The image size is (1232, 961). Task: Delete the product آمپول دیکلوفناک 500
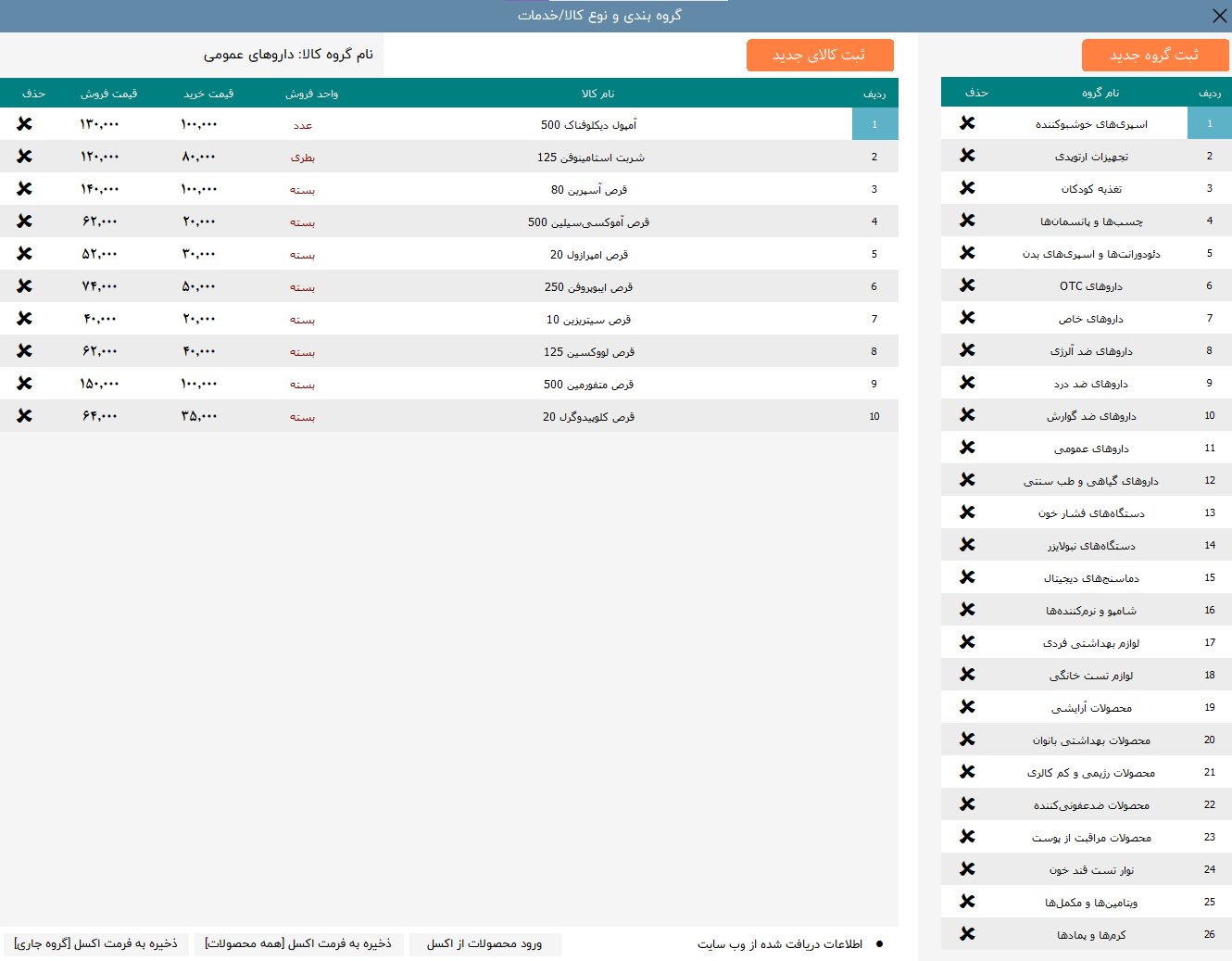pos(24,124)
